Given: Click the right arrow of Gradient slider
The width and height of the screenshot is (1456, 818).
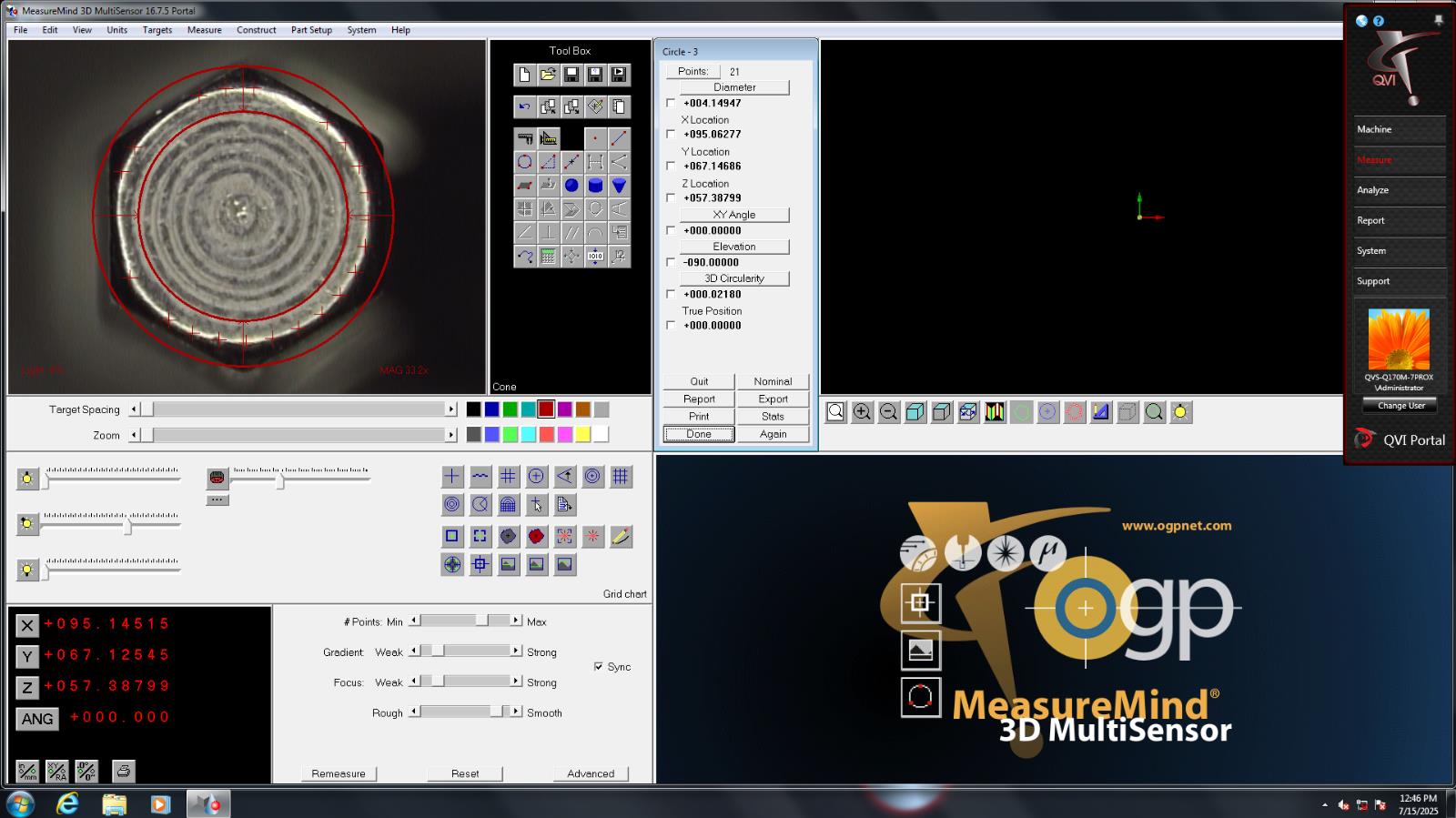Looking at the screenshot, I should click(516, 651).
